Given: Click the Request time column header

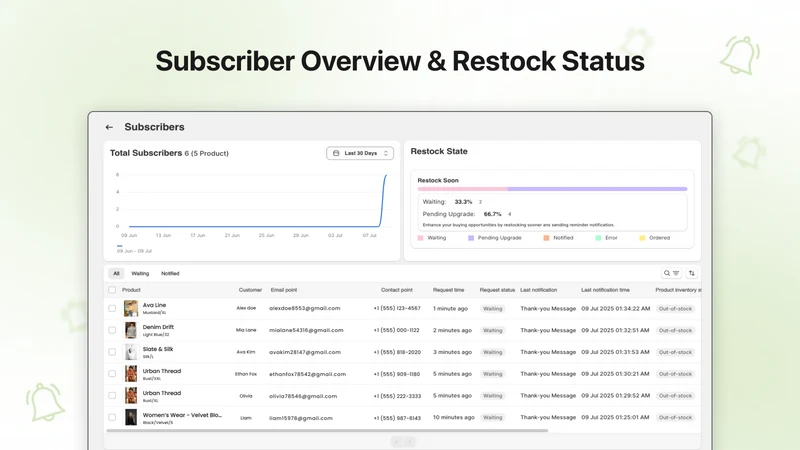Looking at the screenshot, I should tap(448, 290).
